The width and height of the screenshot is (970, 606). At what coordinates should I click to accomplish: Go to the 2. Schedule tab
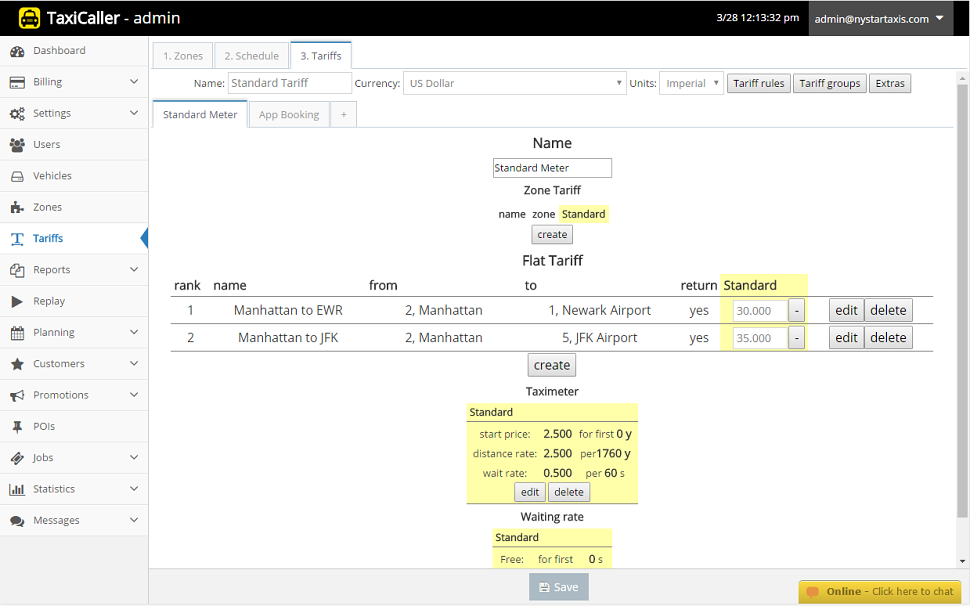point(251,56)
